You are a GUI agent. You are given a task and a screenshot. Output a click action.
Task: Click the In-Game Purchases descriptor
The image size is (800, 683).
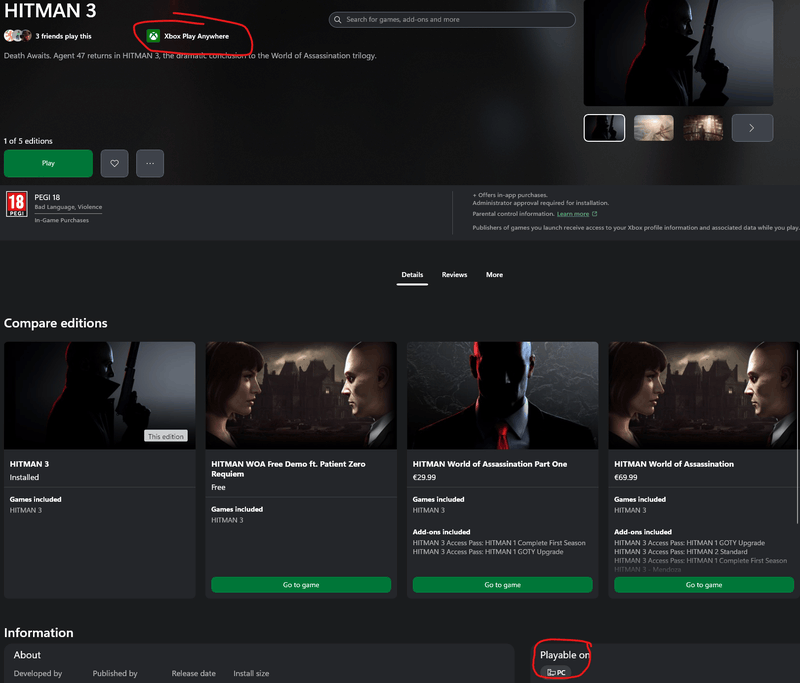pos(61,220)
